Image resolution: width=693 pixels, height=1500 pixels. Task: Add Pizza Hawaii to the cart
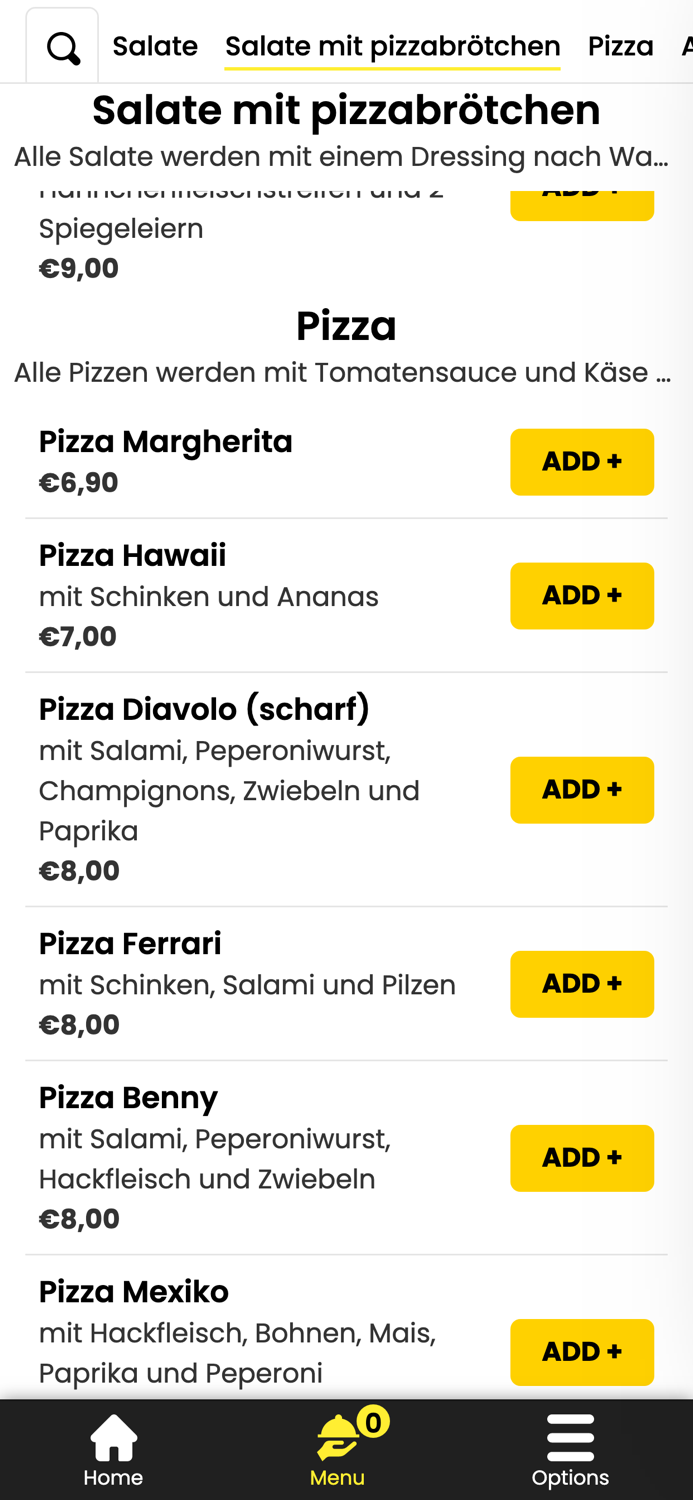coord(582,595)
